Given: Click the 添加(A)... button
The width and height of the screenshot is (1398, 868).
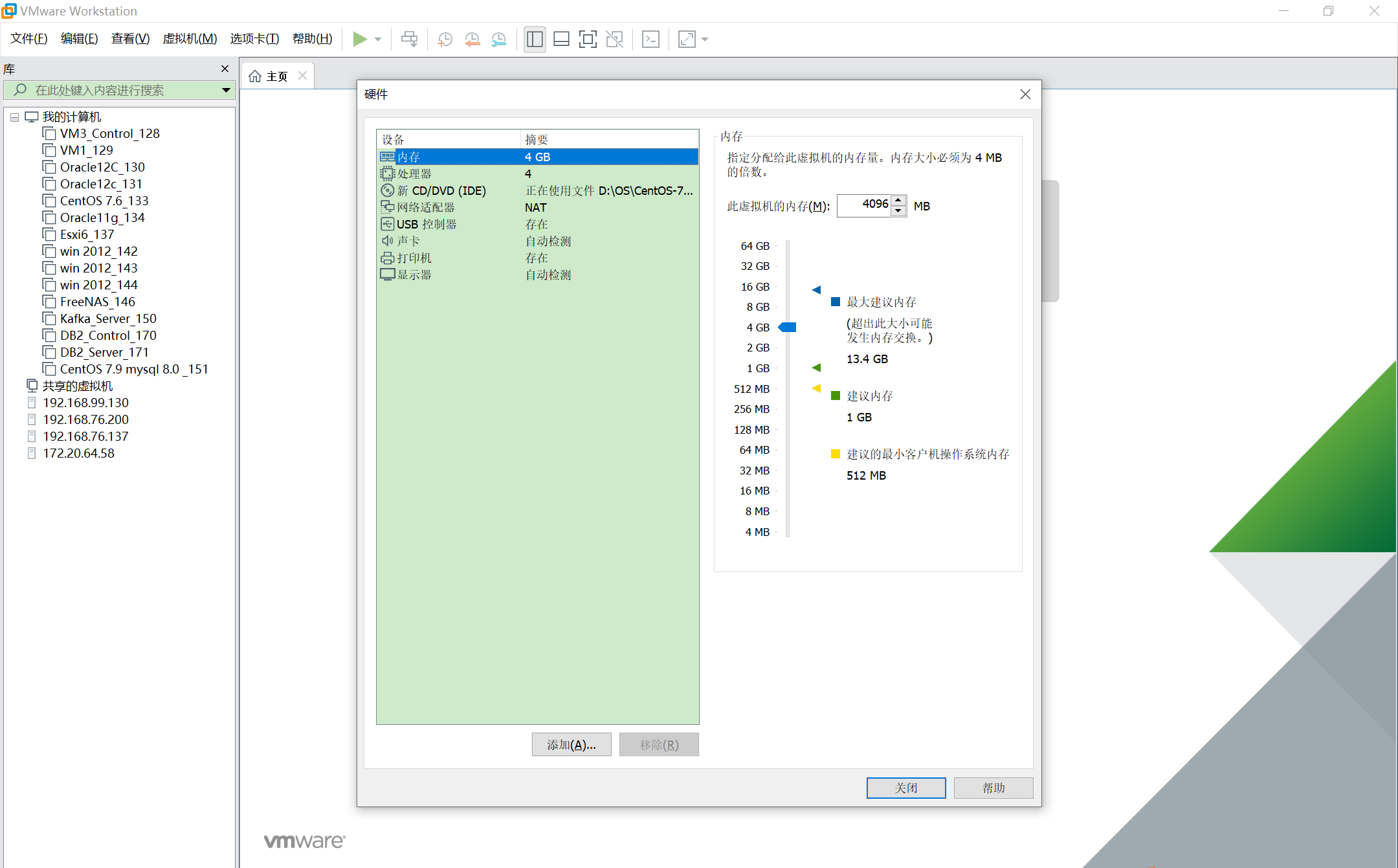Looking at the screenshot, I should pos(571,744).
